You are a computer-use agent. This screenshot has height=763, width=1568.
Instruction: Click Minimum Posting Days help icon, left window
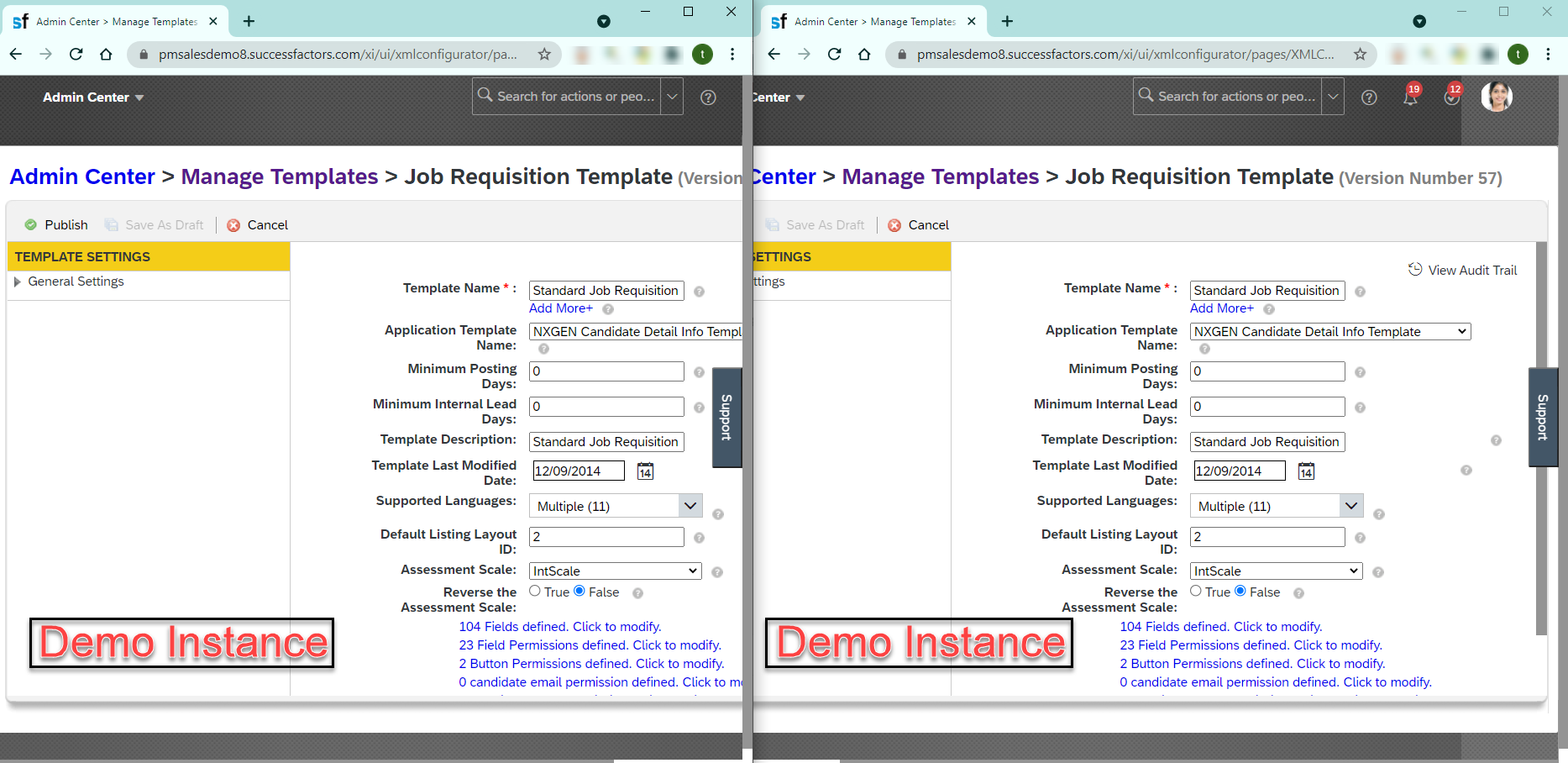click(x=699, y=372)
